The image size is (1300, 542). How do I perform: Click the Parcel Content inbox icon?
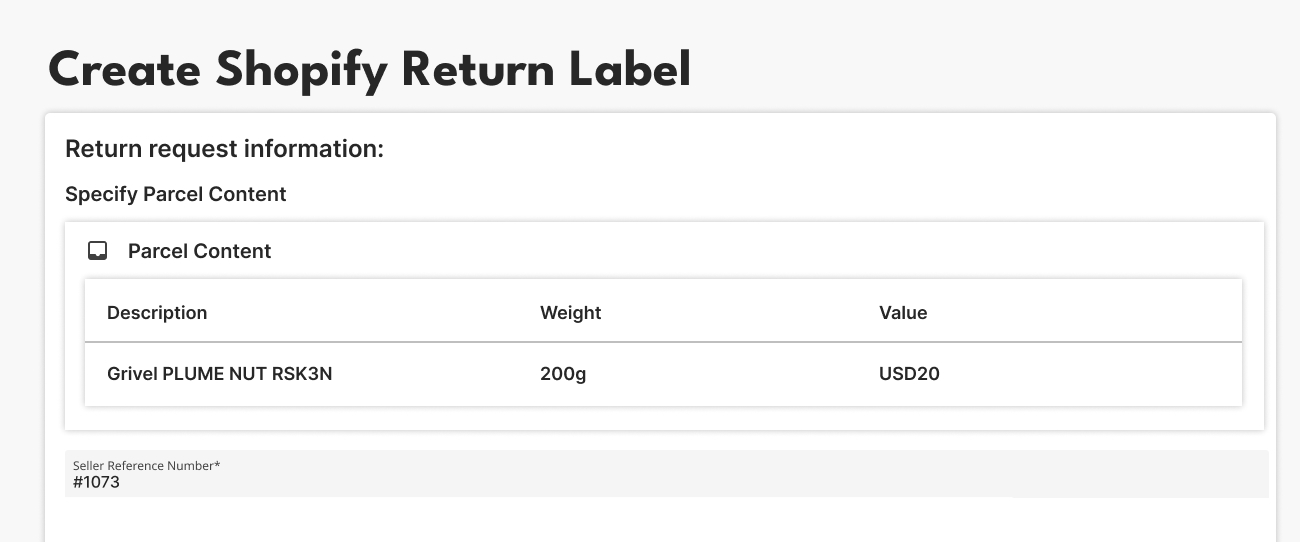[97, 251]
